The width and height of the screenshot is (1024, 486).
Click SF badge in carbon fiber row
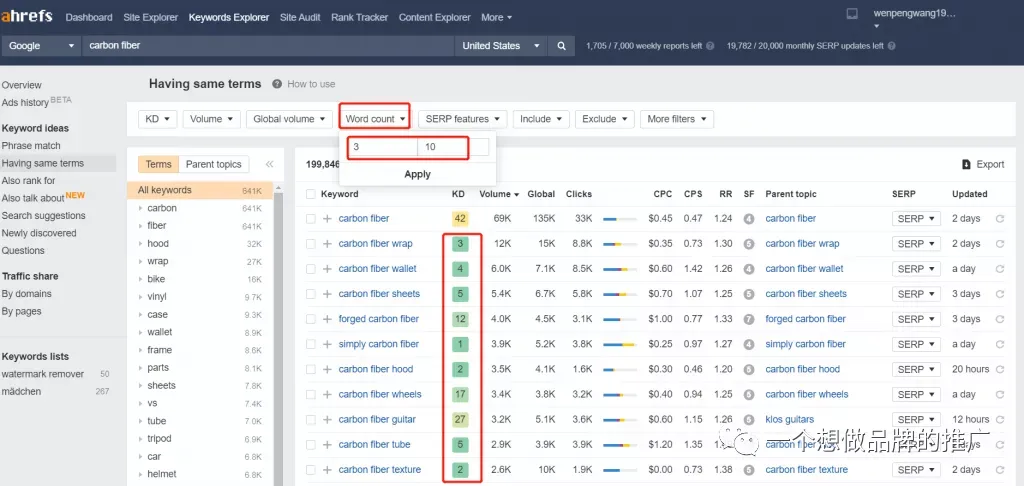point(749,219)
